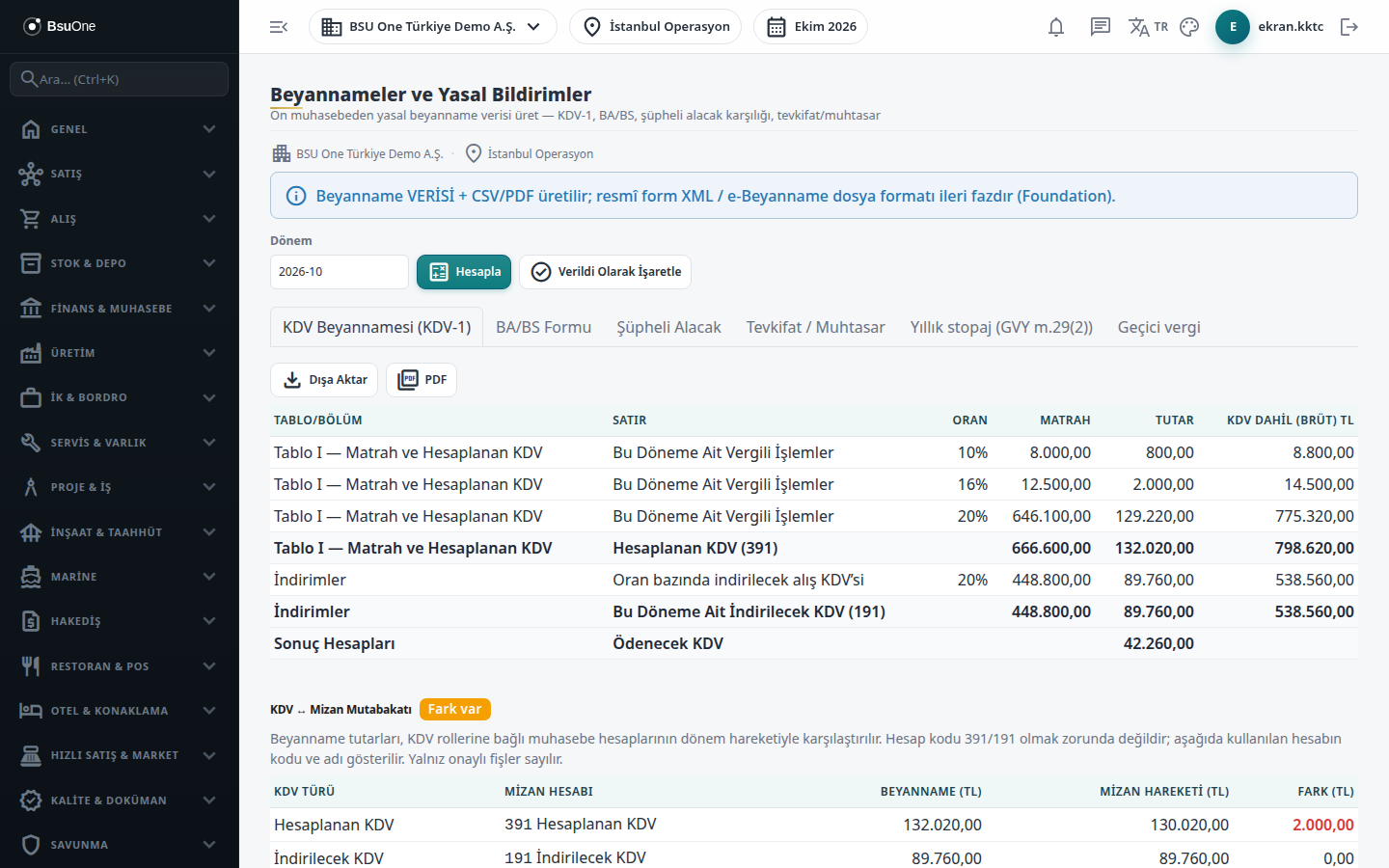The height and width of the screenshot is (868, 1389).
Task: Click the Hakediş document icon
Action: 31,621
